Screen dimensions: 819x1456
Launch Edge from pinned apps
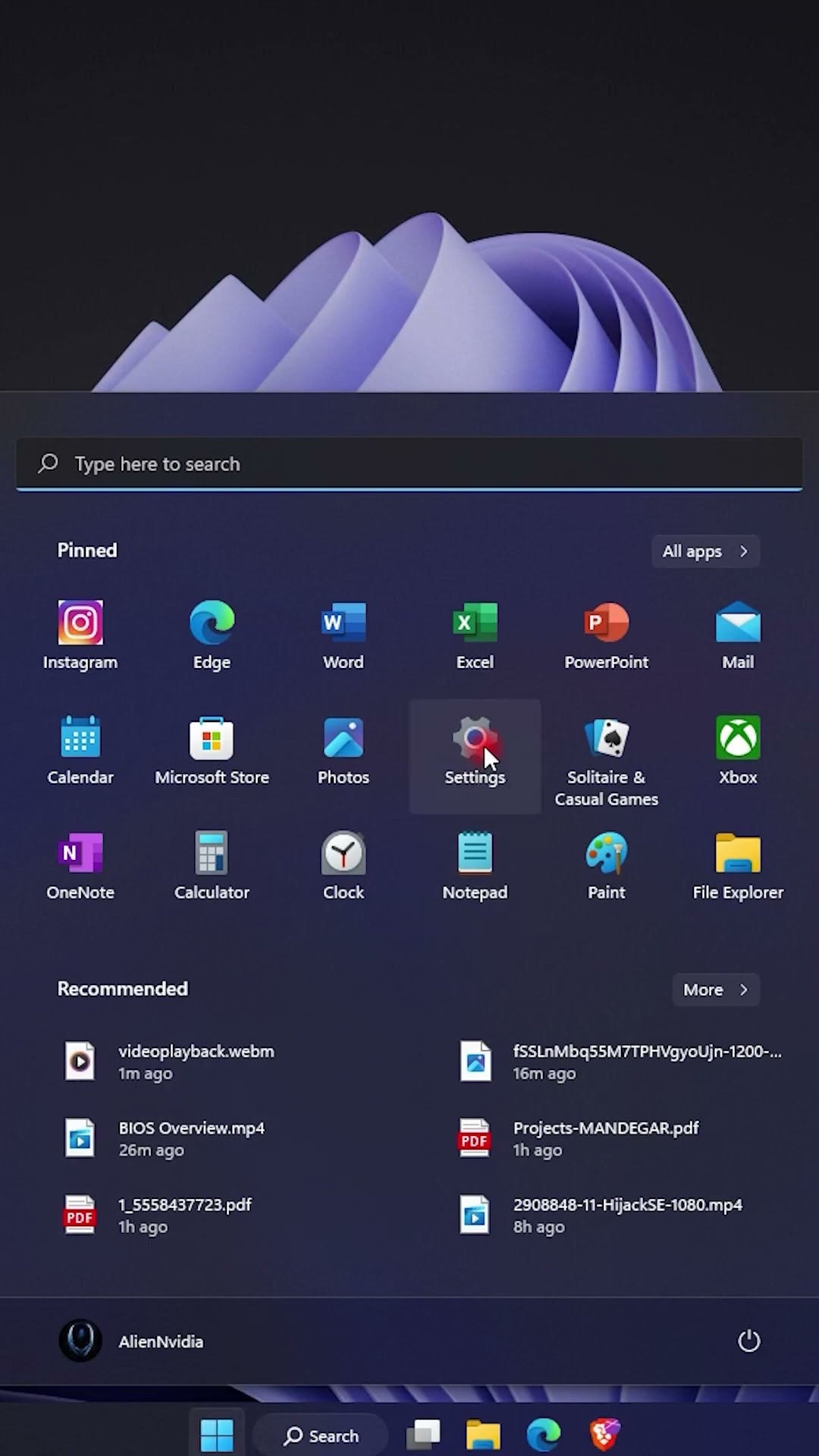212,635
